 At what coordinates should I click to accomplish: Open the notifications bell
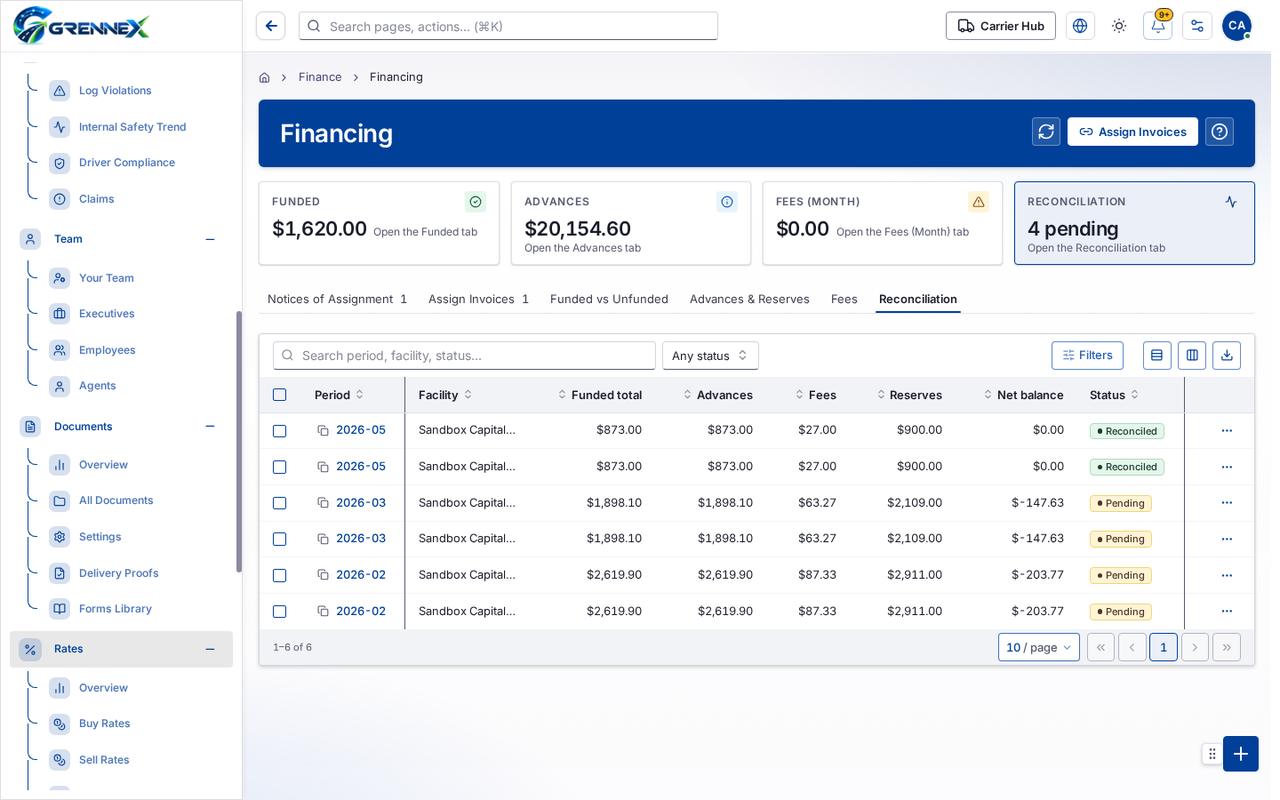point(1158,26)
